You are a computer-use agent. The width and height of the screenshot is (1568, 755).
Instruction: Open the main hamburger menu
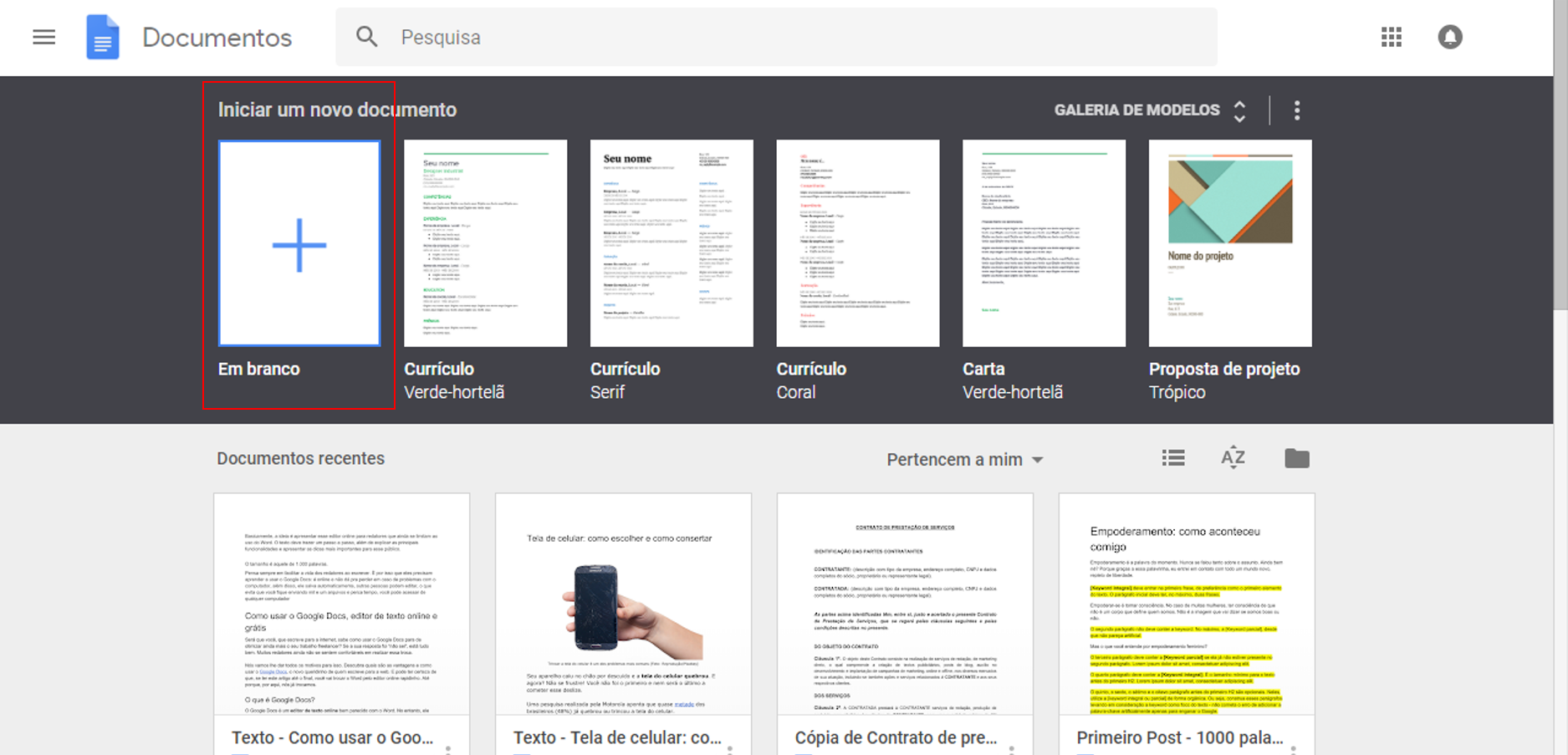click(x=43, y=38)
